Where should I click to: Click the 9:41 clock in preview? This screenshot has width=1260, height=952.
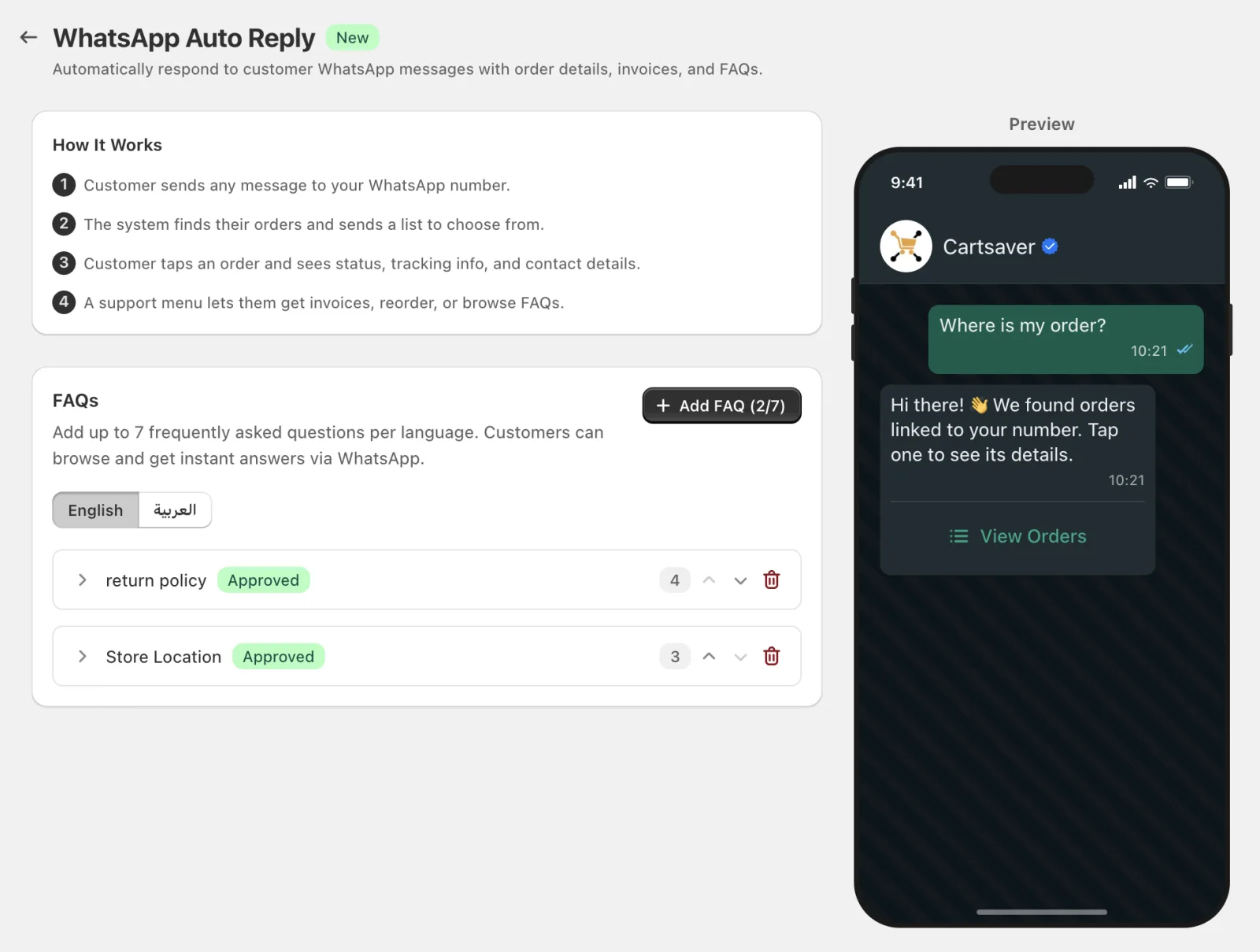coord(906,183)
